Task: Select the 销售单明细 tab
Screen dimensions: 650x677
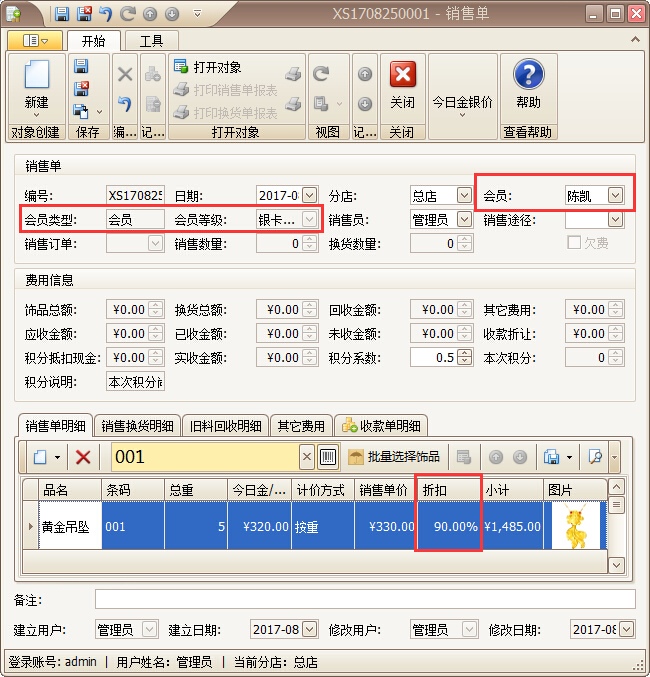Action: click(x=55, y=426)
